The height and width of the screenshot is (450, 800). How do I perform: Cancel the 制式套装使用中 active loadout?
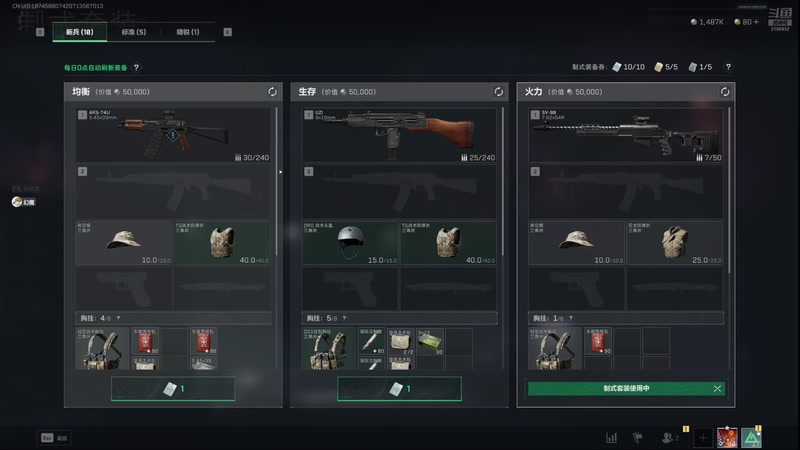pos(717,388)
